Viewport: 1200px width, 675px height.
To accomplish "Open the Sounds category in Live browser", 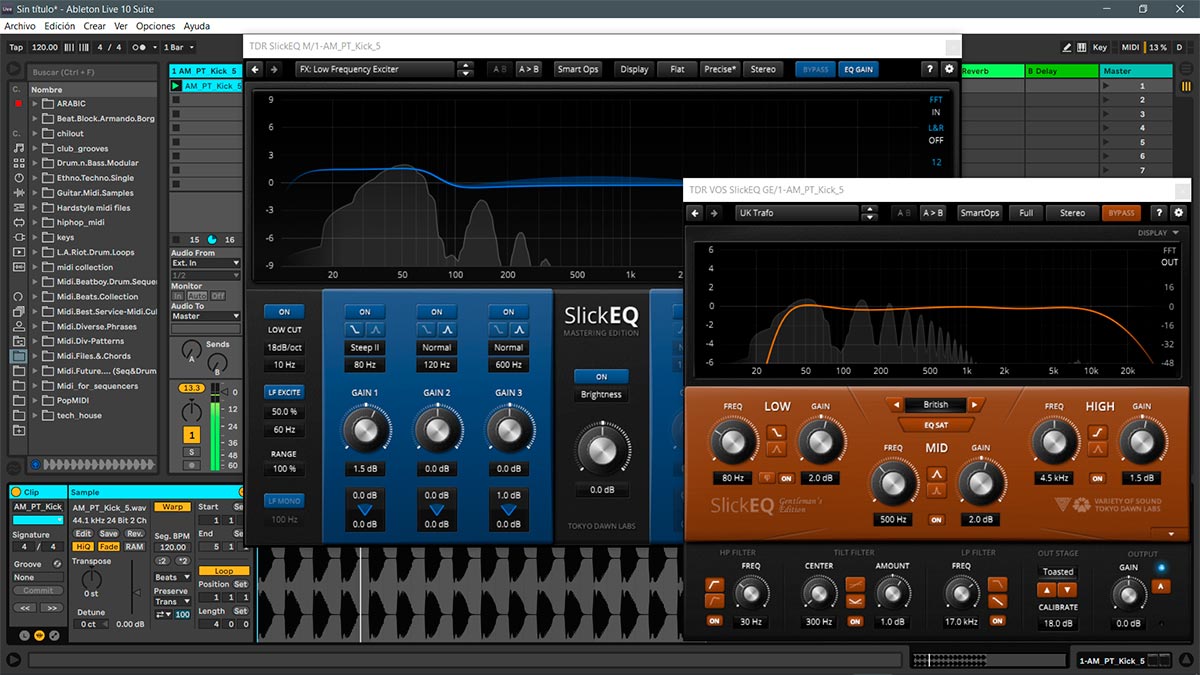I will (18, 148).
